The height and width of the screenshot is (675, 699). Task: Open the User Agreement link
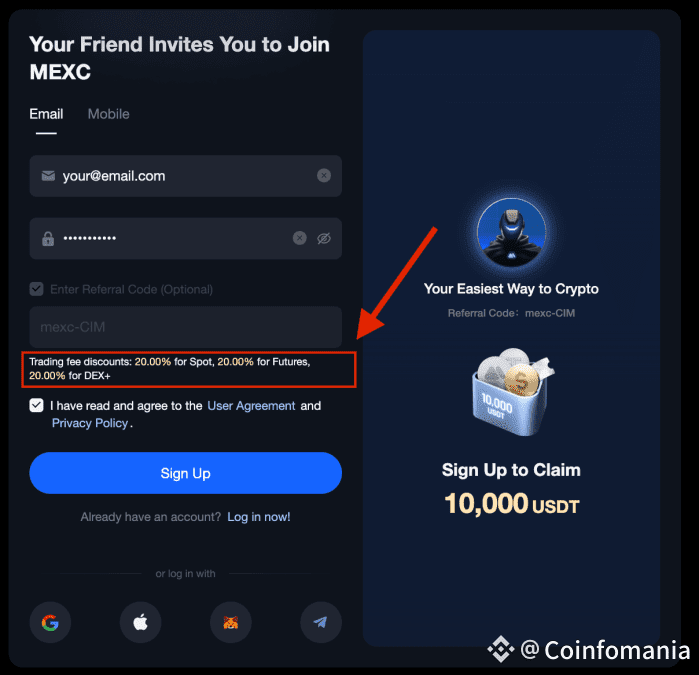tap(251, 406)
